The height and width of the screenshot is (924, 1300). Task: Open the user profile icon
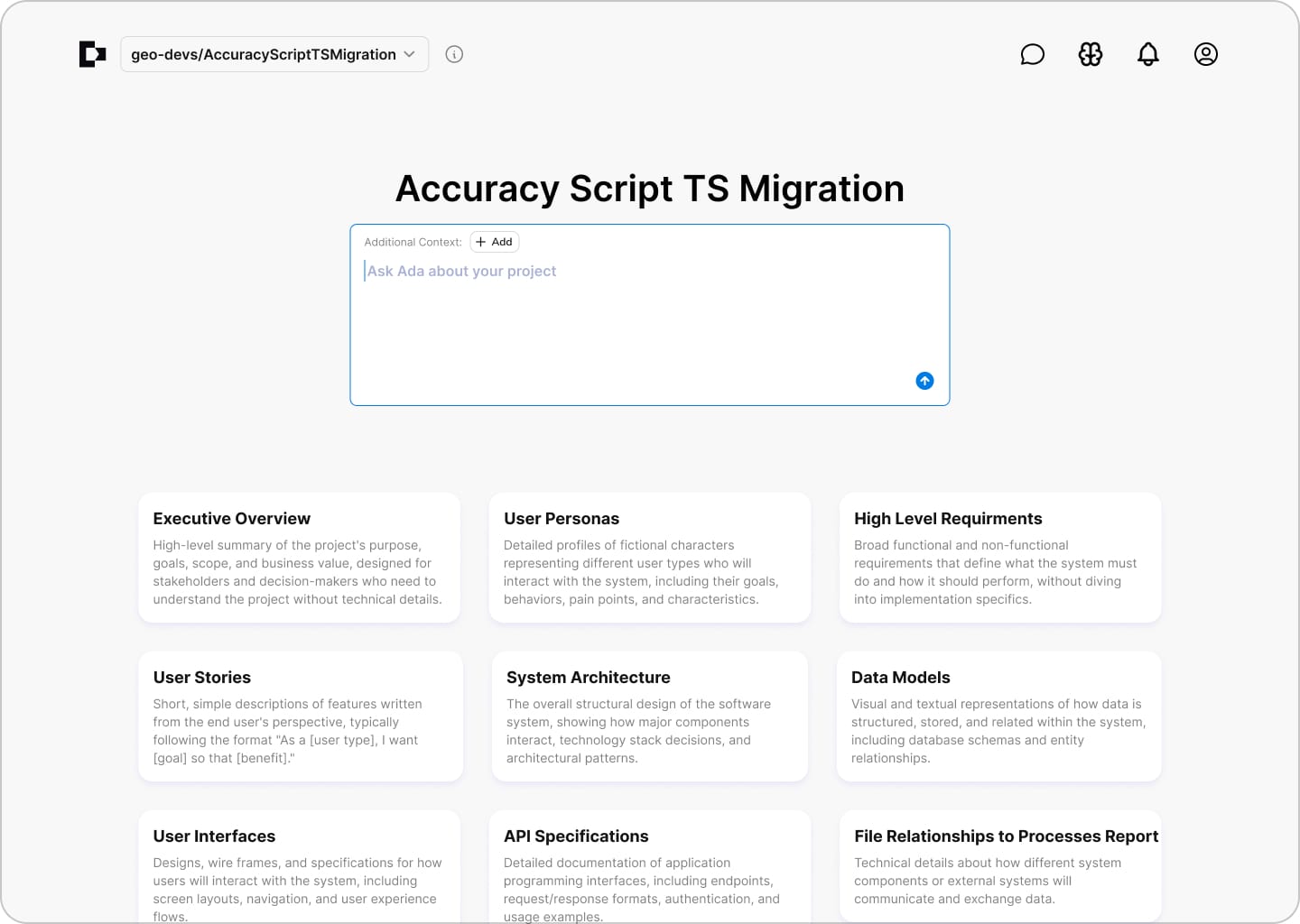(1205, 54)
